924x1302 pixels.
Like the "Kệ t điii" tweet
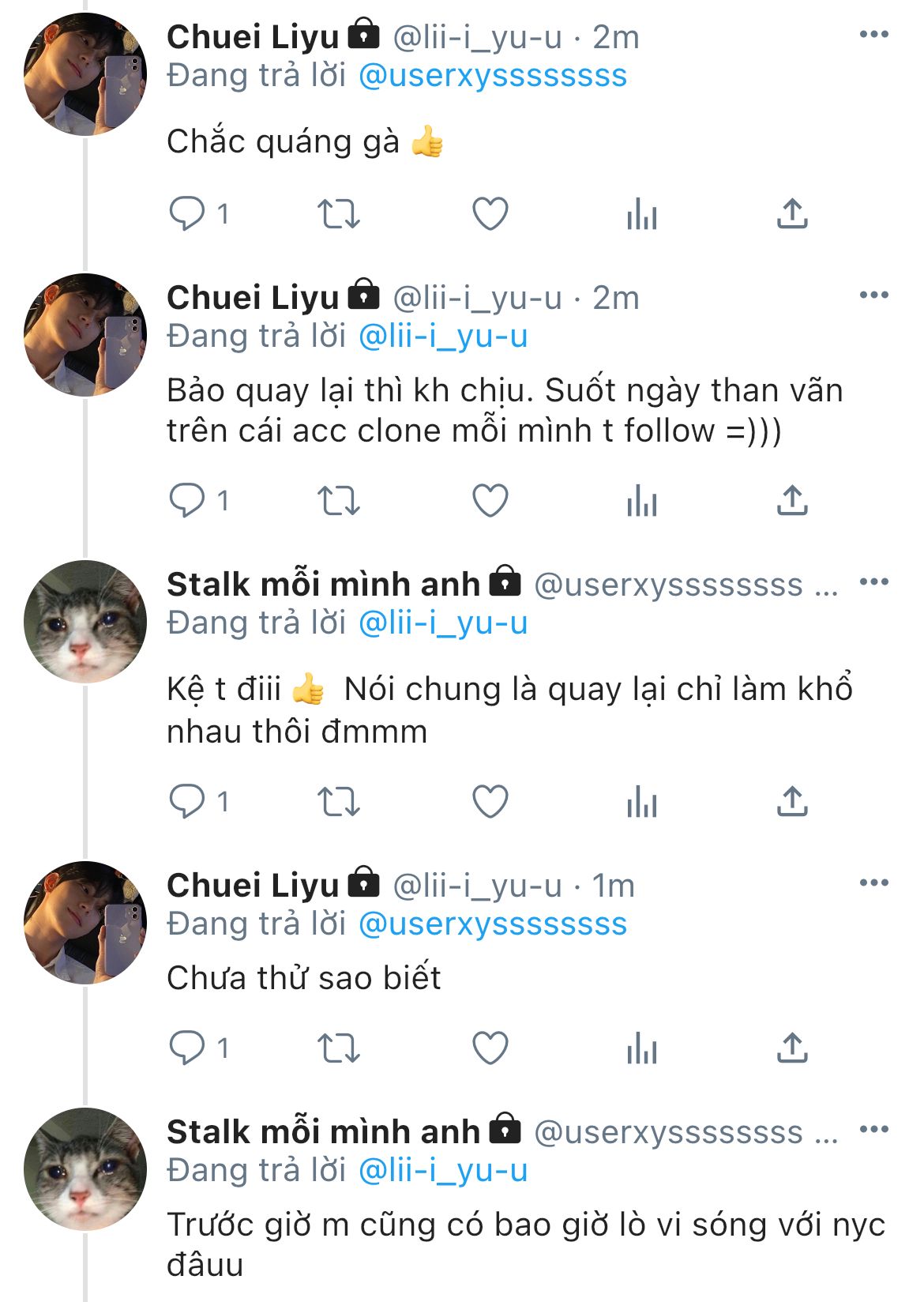[x=490, y=801]
